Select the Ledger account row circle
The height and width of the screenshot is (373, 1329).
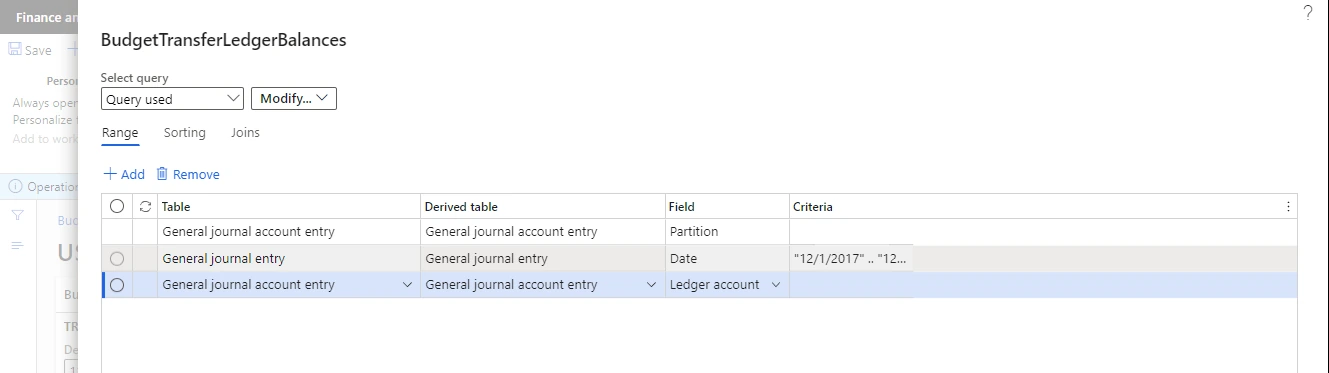click(x=117, y=285)
